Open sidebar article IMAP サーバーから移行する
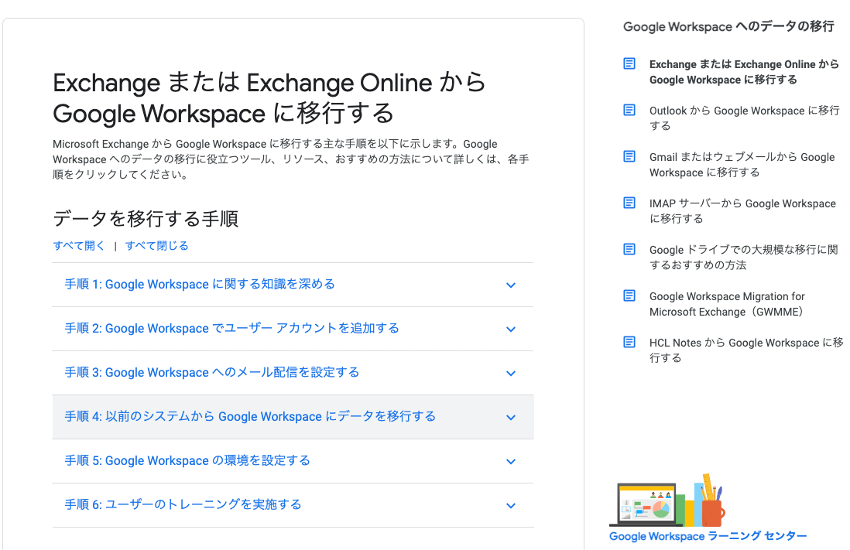This screenshot has width=850, height=550. (743, 211)
